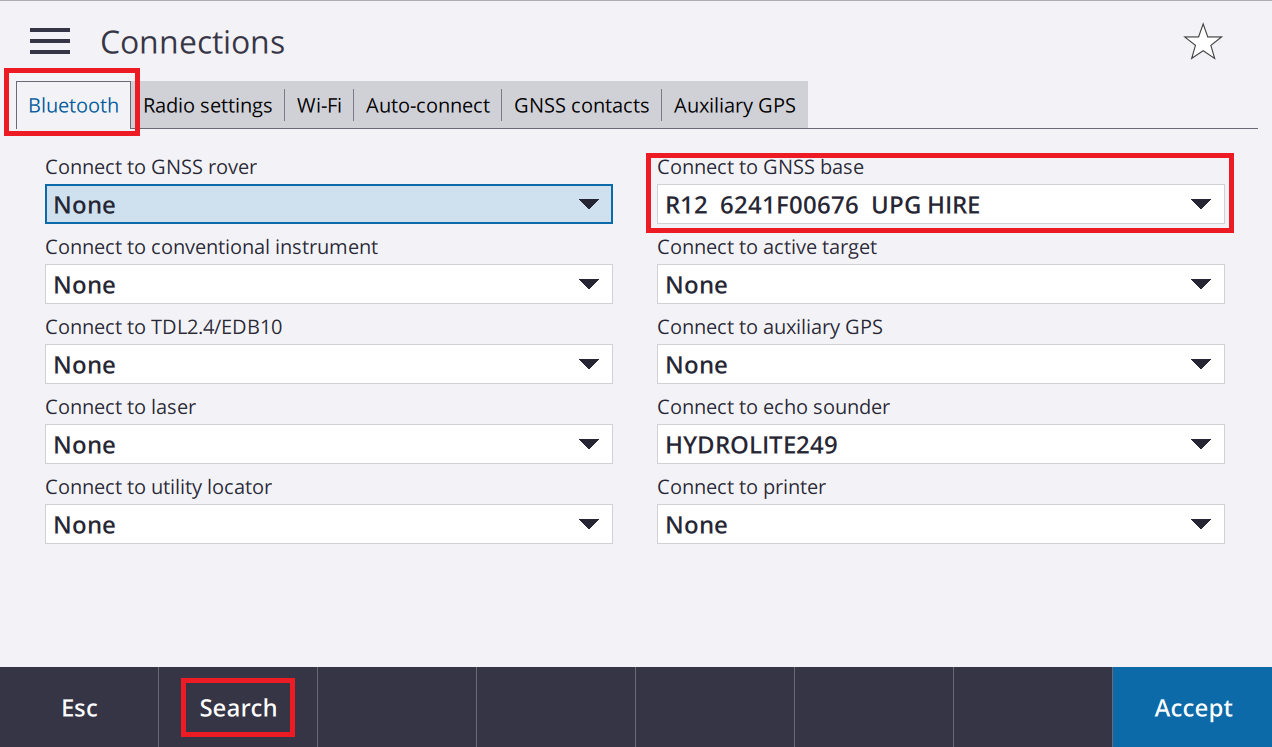Open the echo sounder dropdown showing HYDROLITE249
Viewport: 1272px width, 747px height.
coord(941,444)
